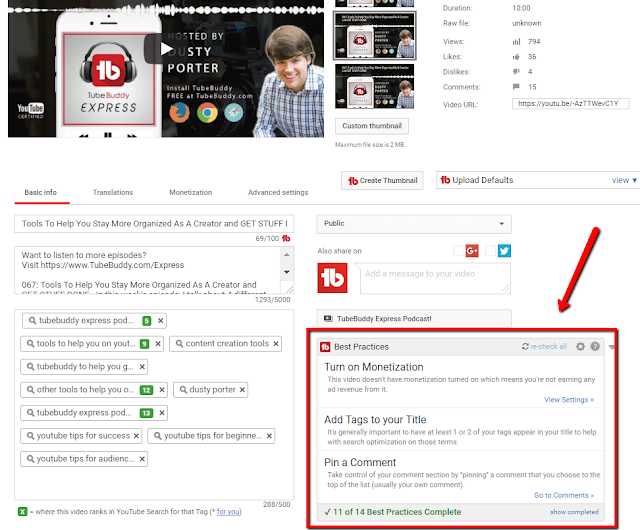Remove the tubebuddy to help you g tag
This screenshot has width=640, height=530.
pyautogui.click(x=142, y=367)
